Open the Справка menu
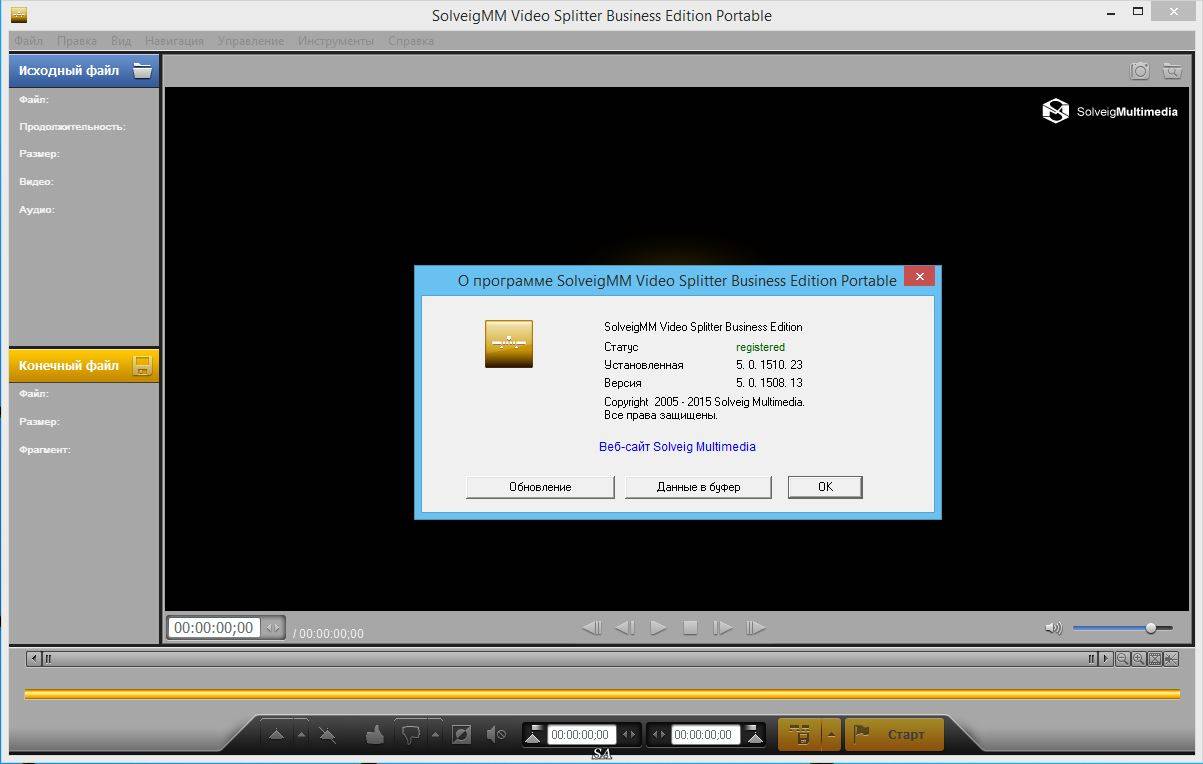 click(411, 41)
